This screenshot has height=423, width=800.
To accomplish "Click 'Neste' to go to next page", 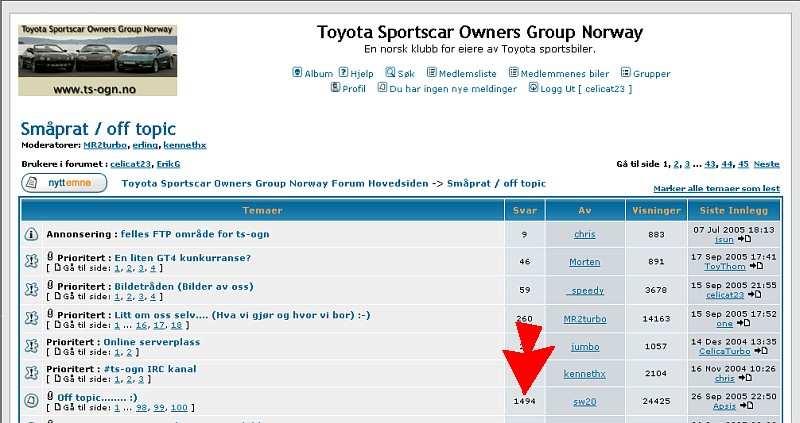I will point(766,163).
